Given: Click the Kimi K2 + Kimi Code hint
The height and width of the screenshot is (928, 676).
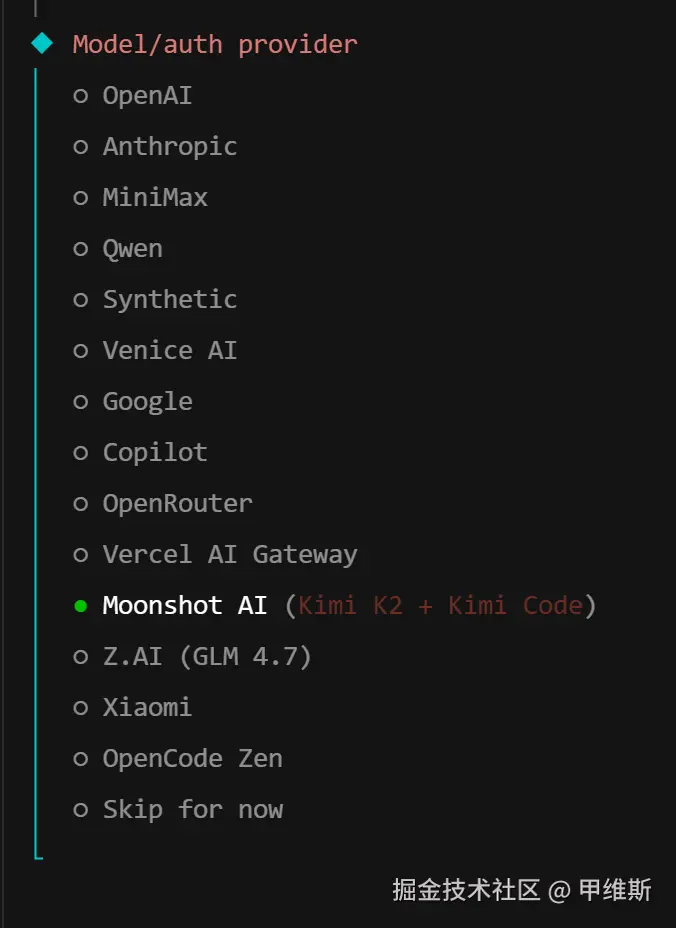Looking at the screenshot, I should [x=440, y=606].
